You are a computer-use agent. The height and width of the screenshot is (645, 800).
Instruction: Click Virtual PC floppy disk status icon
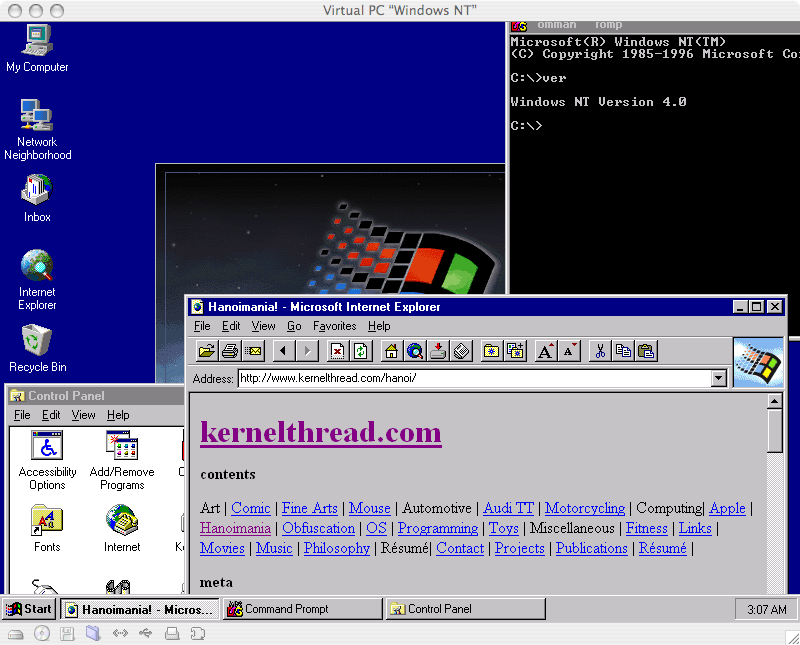(67, 634)
